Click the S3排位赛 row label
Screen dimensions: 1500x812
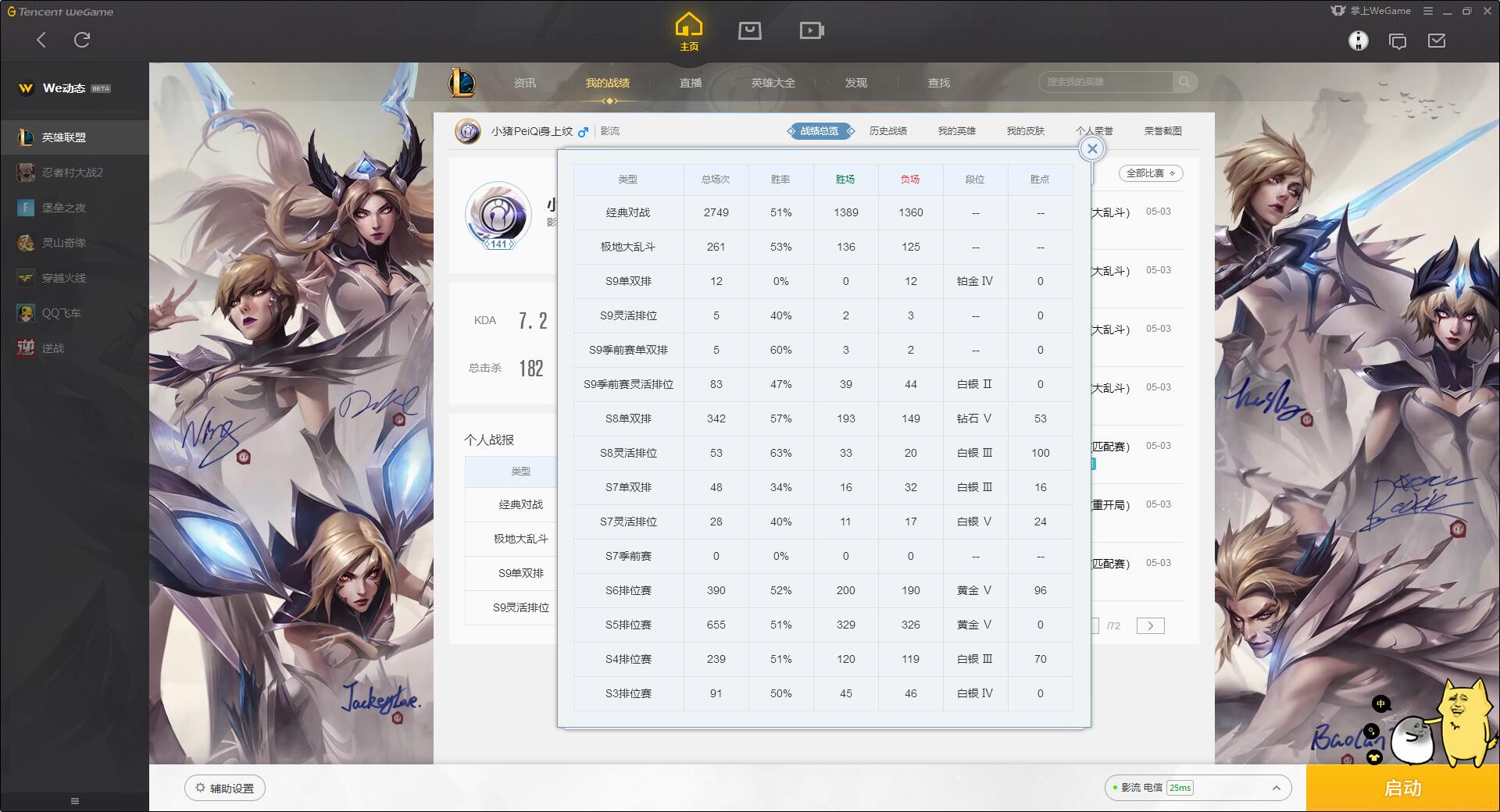click(628, 693)
